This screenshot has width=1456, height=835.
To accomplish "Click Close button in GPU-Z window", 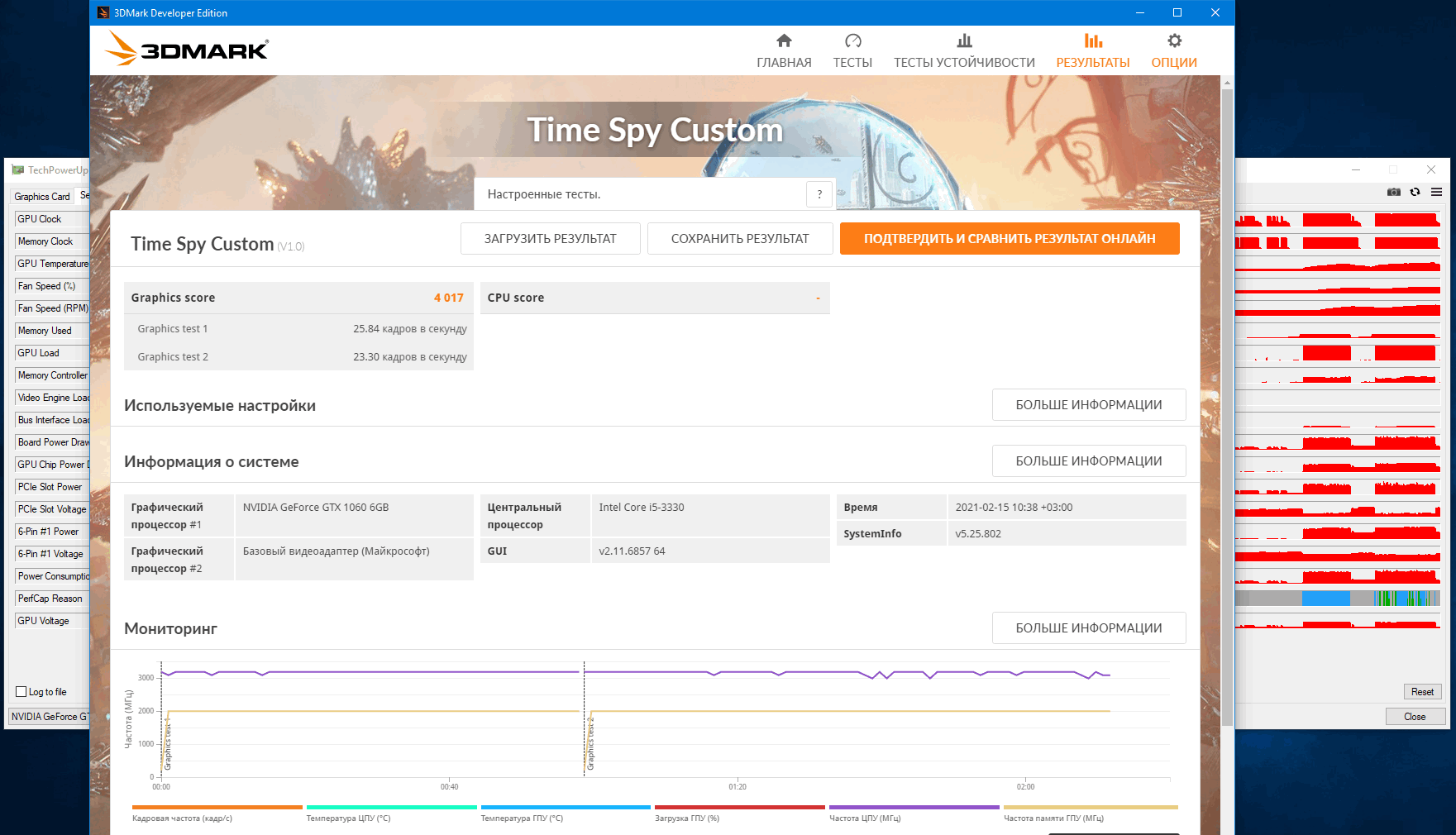I will [1415, 717].
